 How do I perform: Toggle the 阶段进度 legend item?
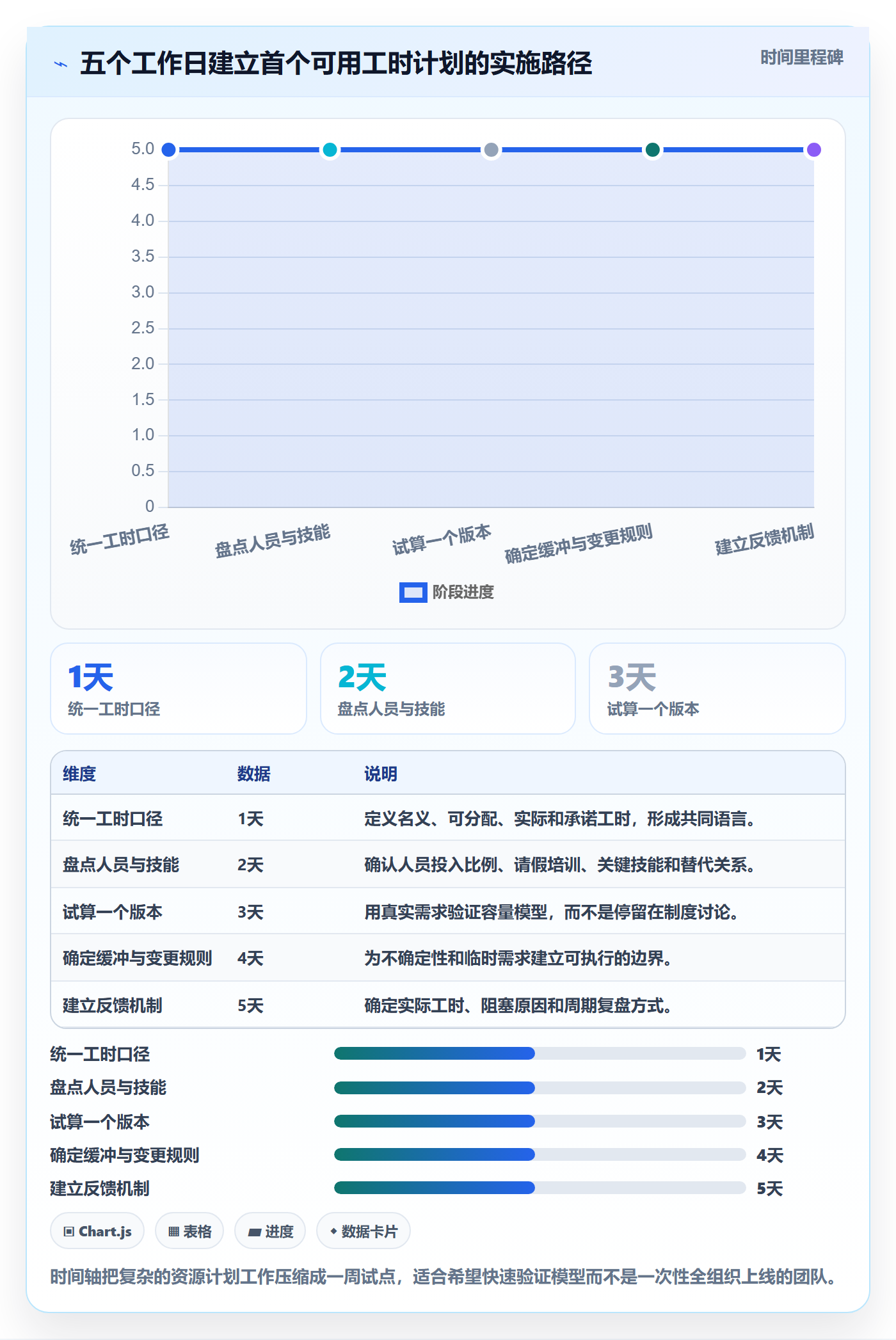point(447,593)
